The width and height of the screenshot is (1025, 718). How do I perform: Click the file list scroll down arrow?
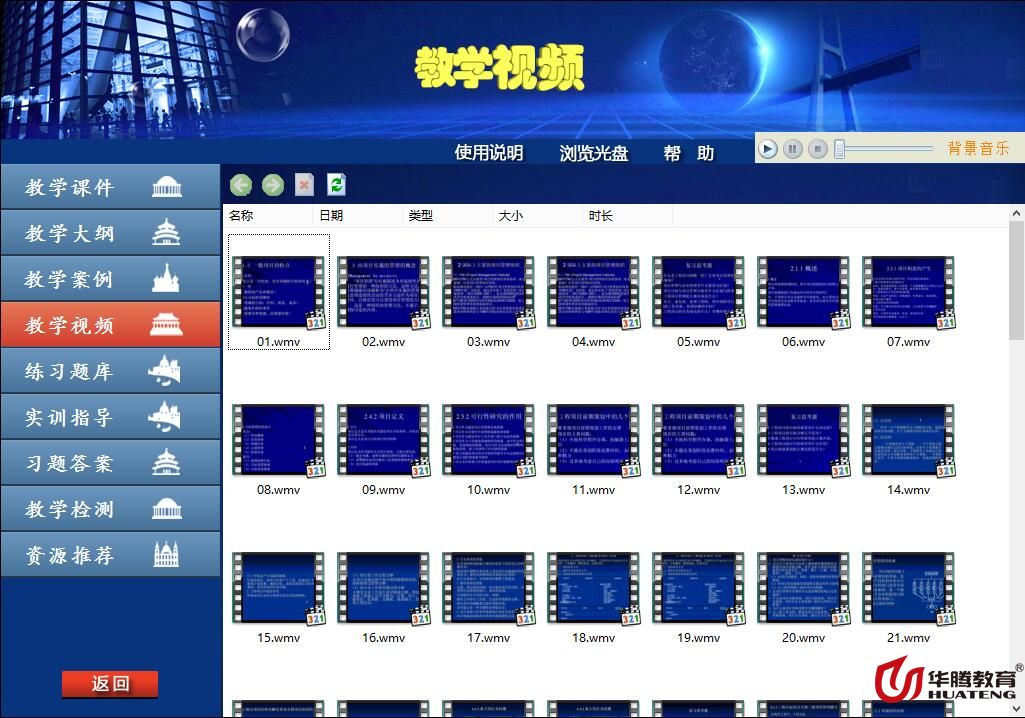1017,709
